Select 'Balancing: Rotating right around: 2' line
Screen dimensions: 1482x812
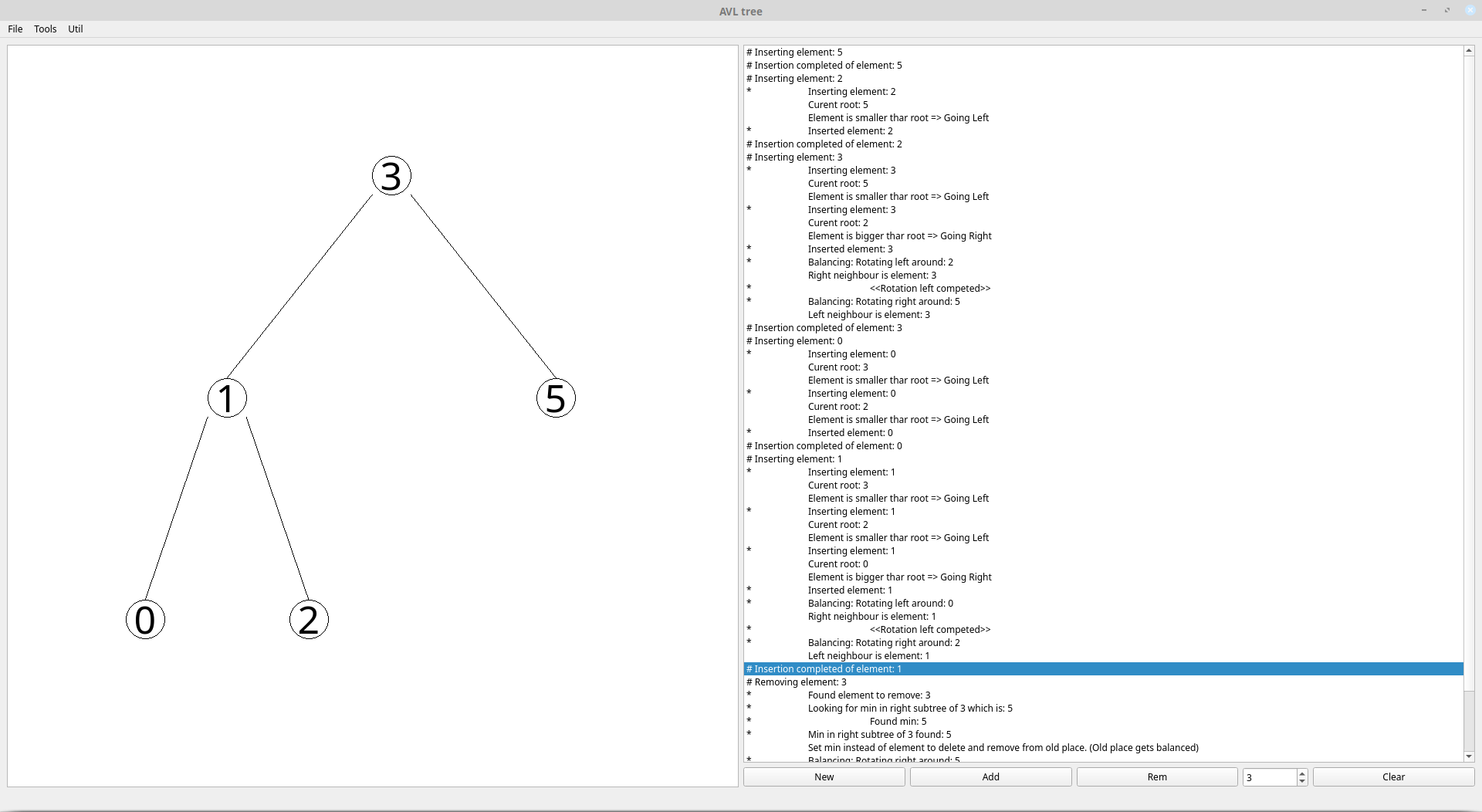point(1104,643)
